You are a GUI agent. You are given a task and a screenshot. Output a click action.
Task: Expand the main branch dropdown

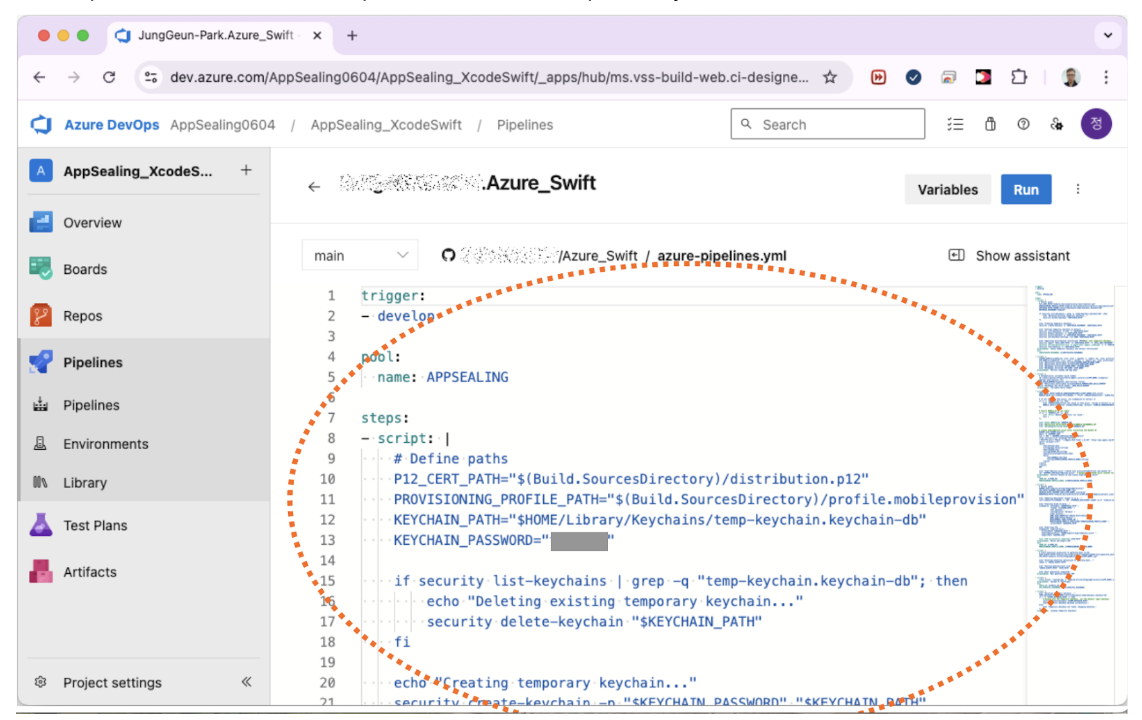coord(360,256)
